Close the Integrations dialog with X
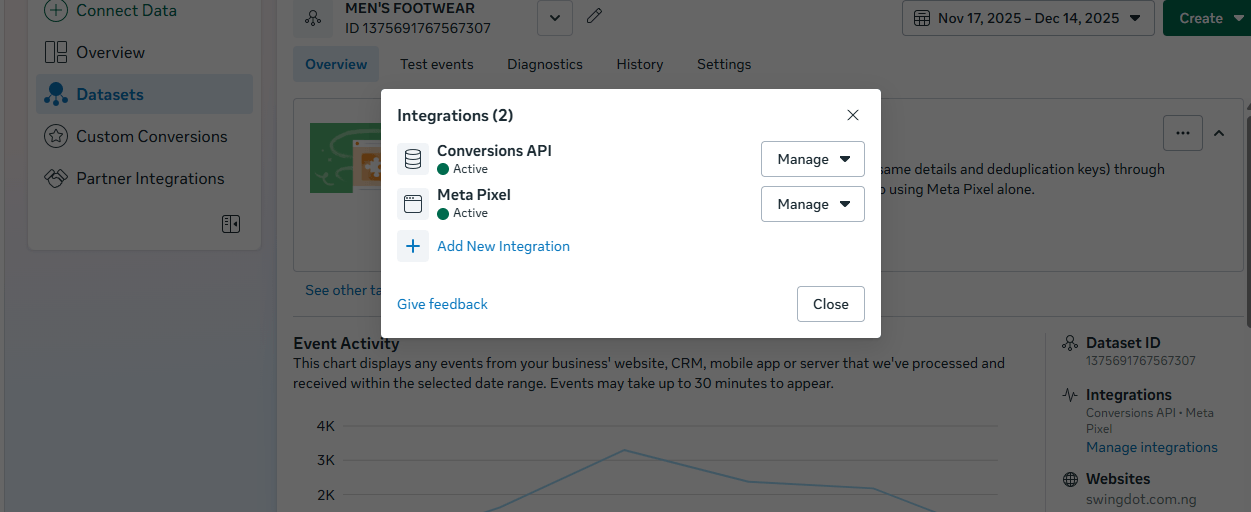Screen dimensions: 1251x512 click(853, 115)
